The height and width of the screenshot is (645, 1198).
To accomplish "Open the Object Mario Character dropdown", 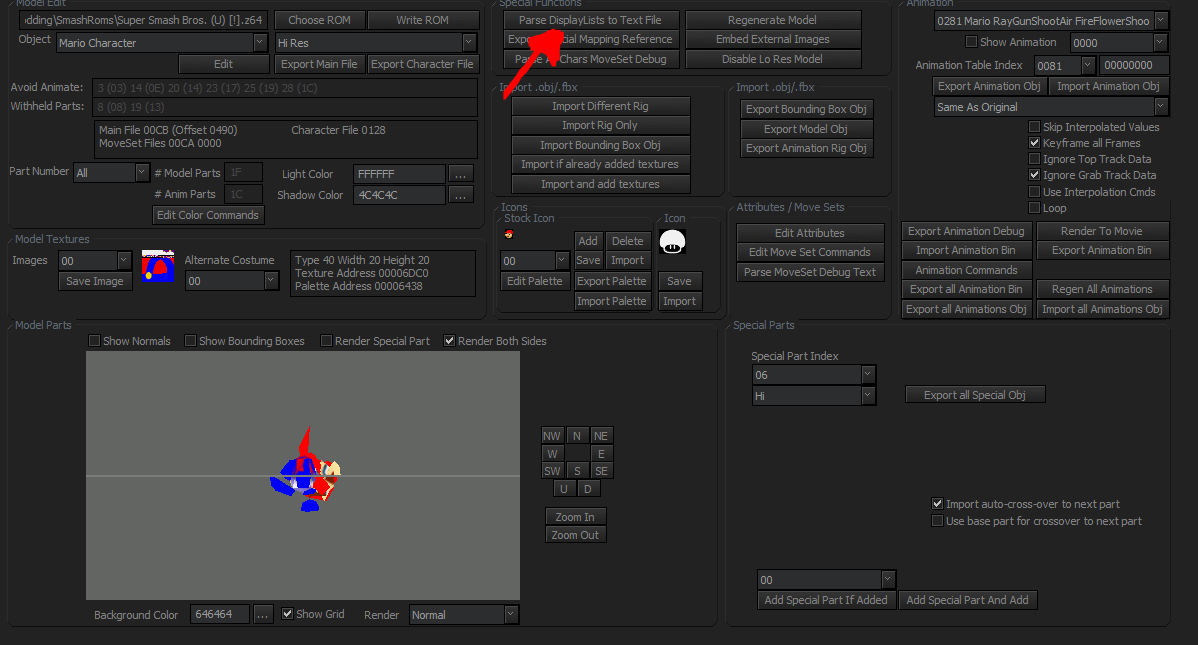I will point(260,43).
